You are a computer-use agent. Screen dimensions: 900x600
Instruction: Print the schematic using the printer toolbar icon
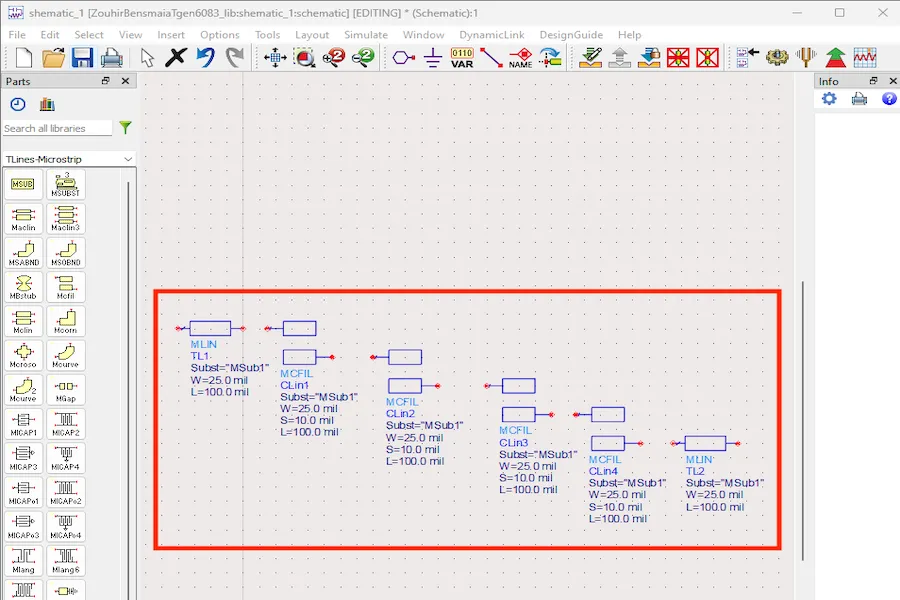111,58
